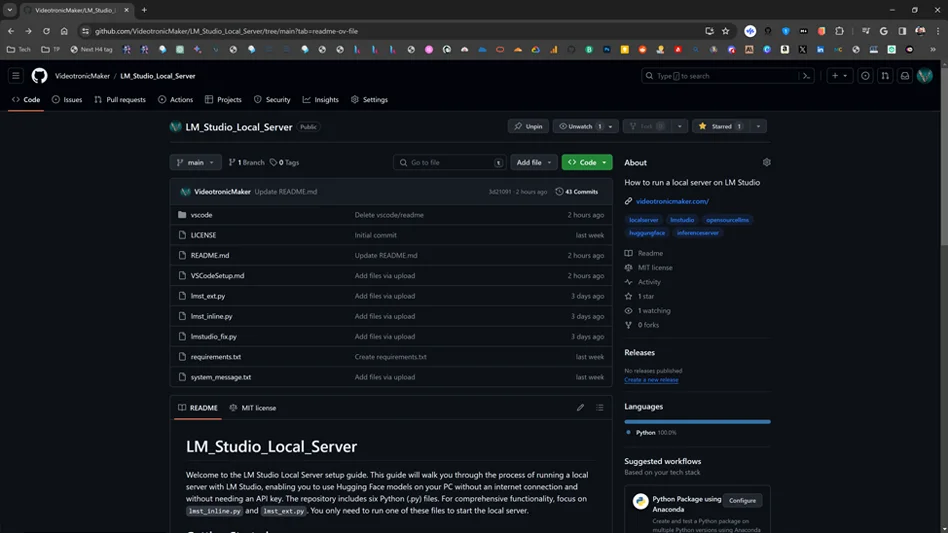
Task: Click the GitHub Octocat logo
Action: tap(39, 76)
